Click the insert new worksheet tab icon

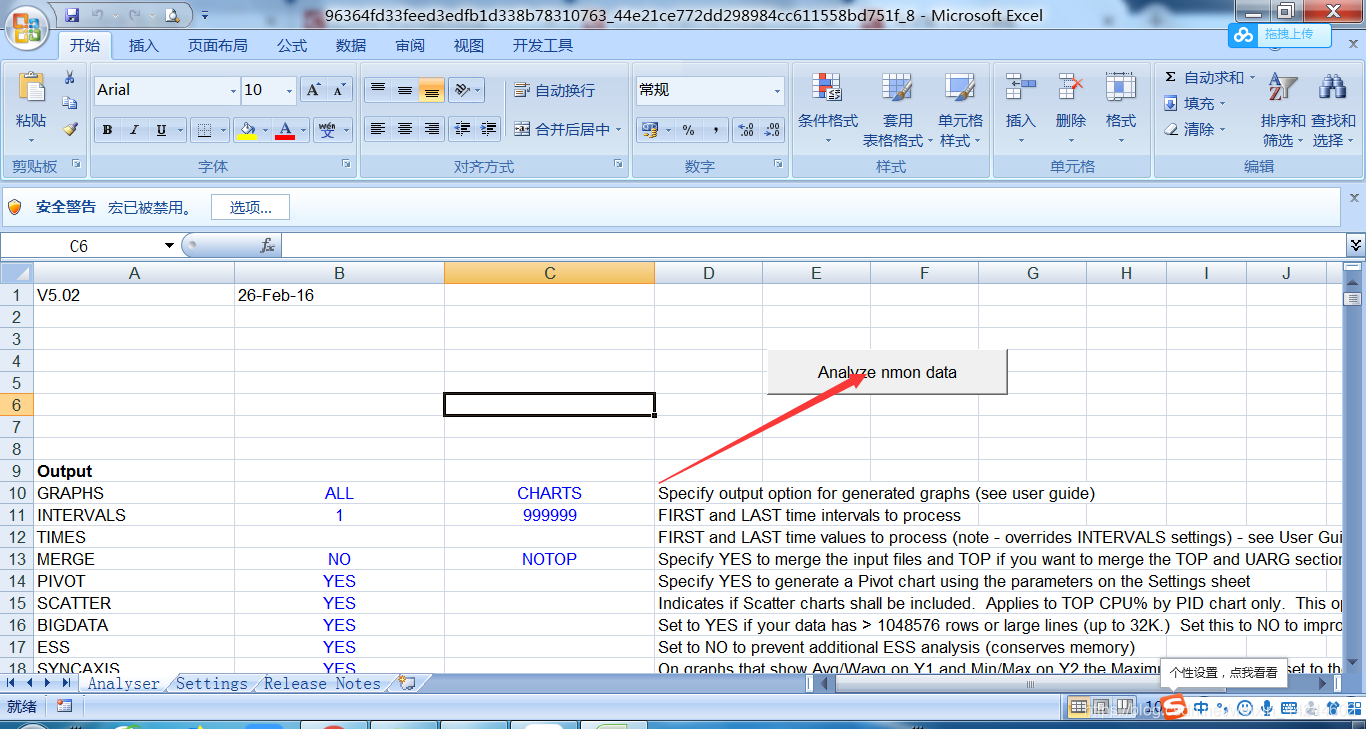pyautogui.click(x=406, y=683)
